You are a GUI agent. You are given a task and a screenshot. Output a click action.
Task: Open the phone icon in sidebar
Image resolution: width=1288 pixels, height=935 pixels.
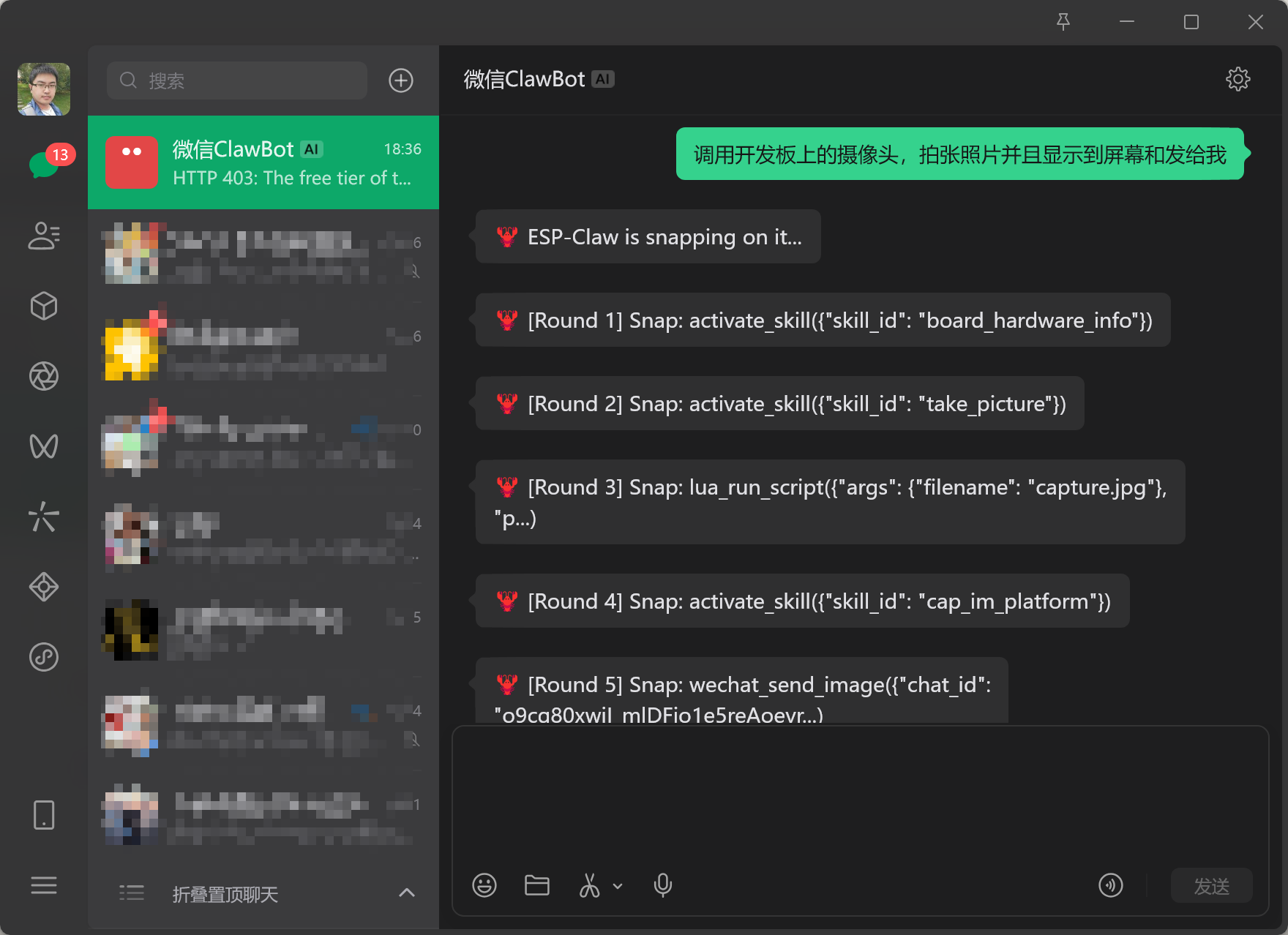(44, 815)
